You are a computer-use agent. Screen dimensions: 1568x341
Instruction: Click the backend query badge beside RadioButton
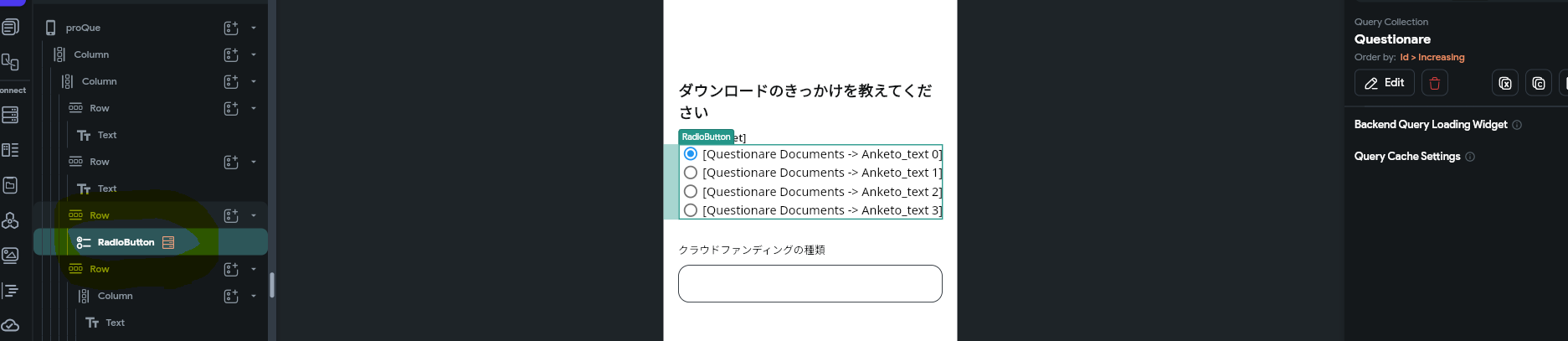pos(168,242)
